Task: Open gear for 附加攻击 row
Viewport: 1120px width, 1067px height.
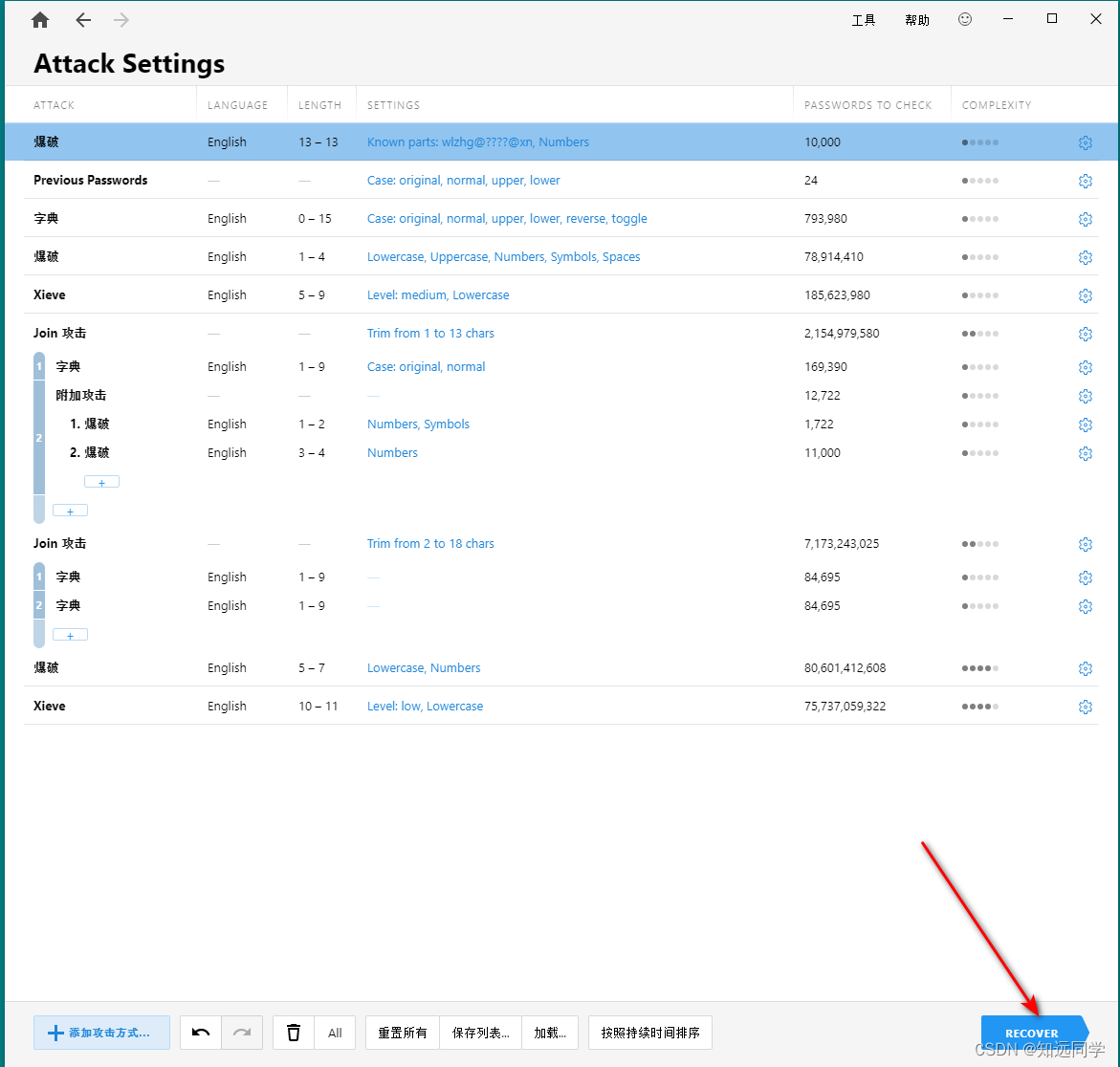Action: 1085,396
